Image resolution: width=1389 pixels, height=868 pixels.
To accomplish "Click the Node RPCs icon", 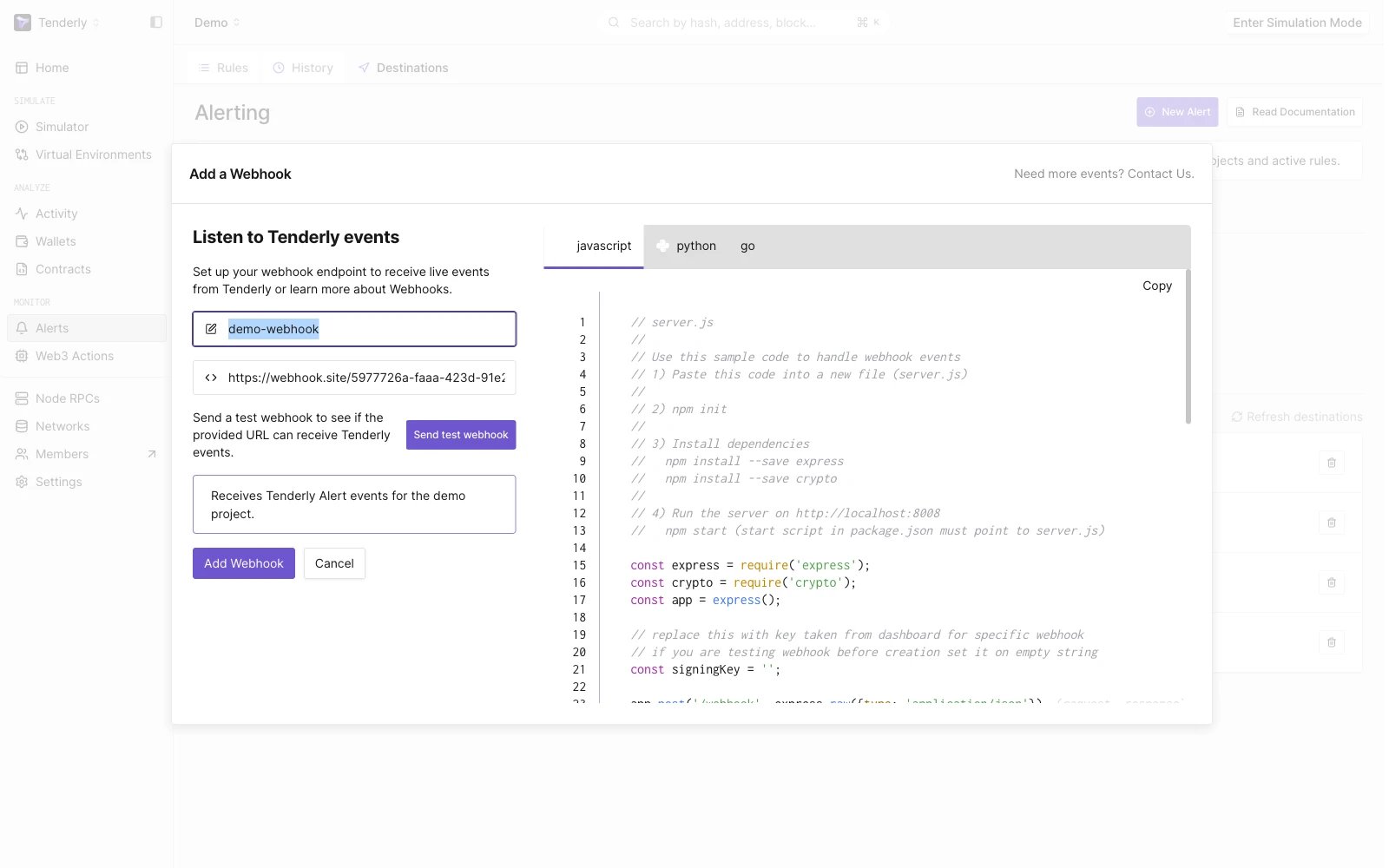I will [22, 398].
